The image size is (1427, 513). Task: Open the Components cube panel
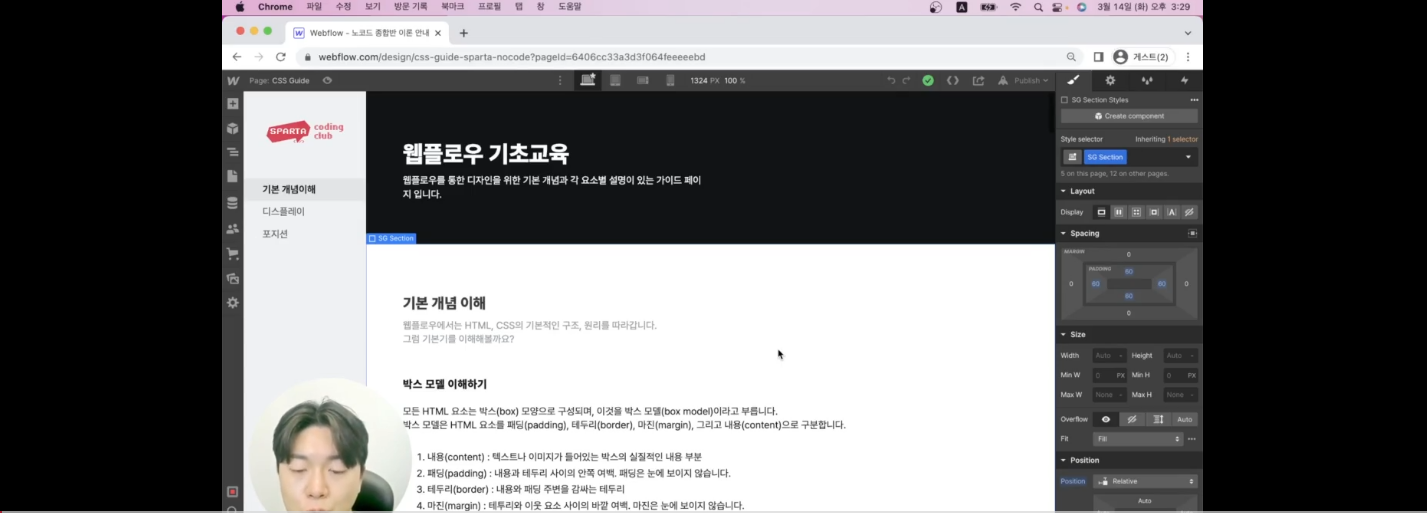coord(233,128)
